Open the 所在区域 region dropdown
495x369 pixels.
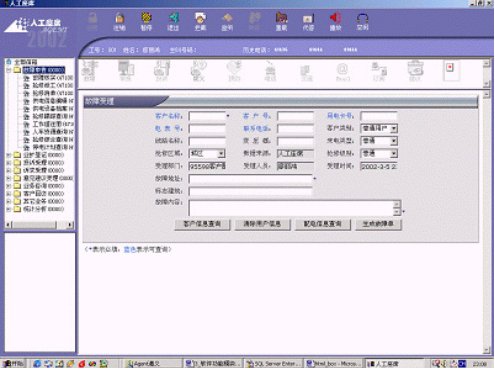tap(221, 154)
